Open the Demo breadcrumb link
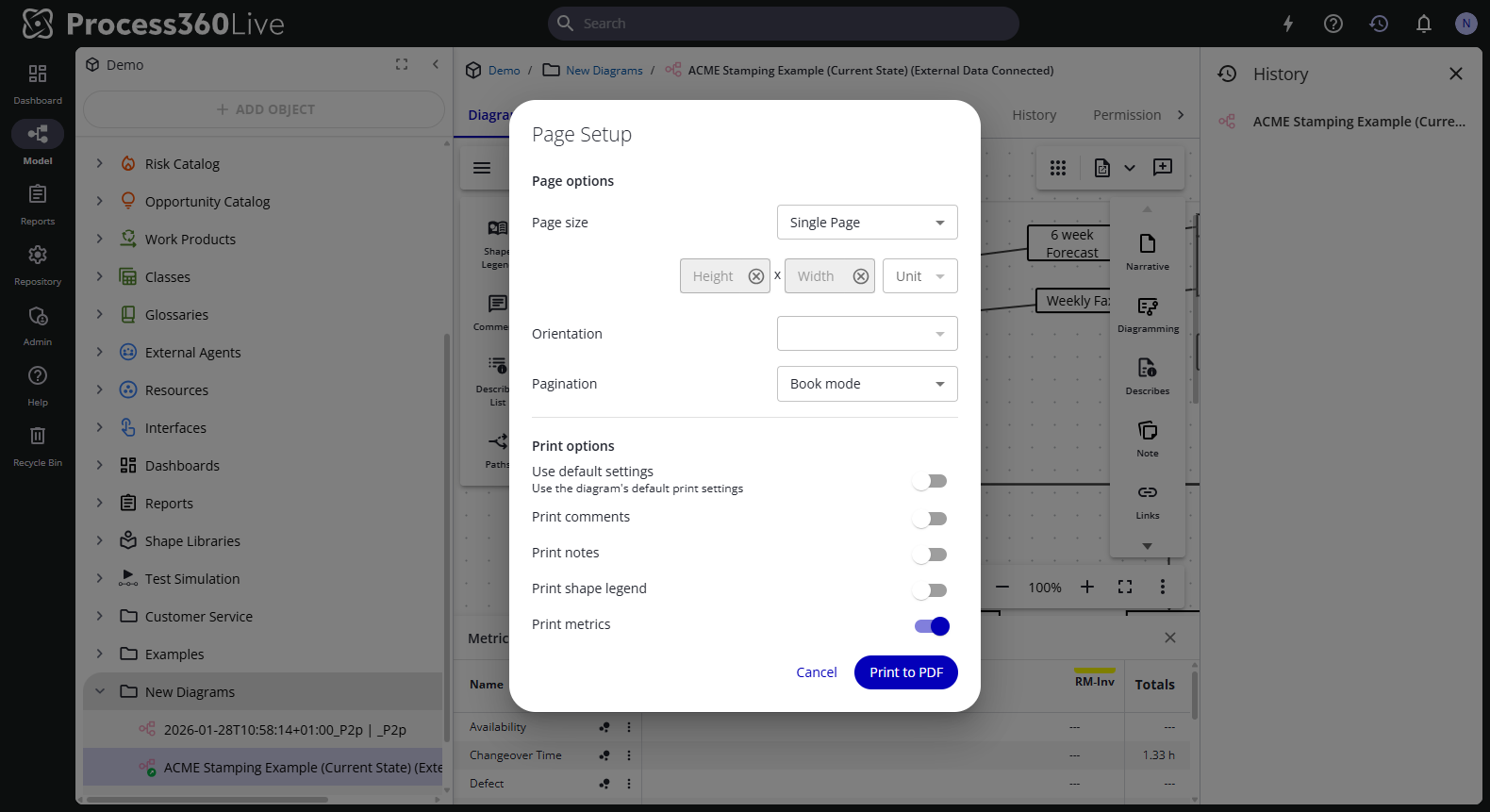The height and width of the screenshot is (812, 1490). pos(505,71)
